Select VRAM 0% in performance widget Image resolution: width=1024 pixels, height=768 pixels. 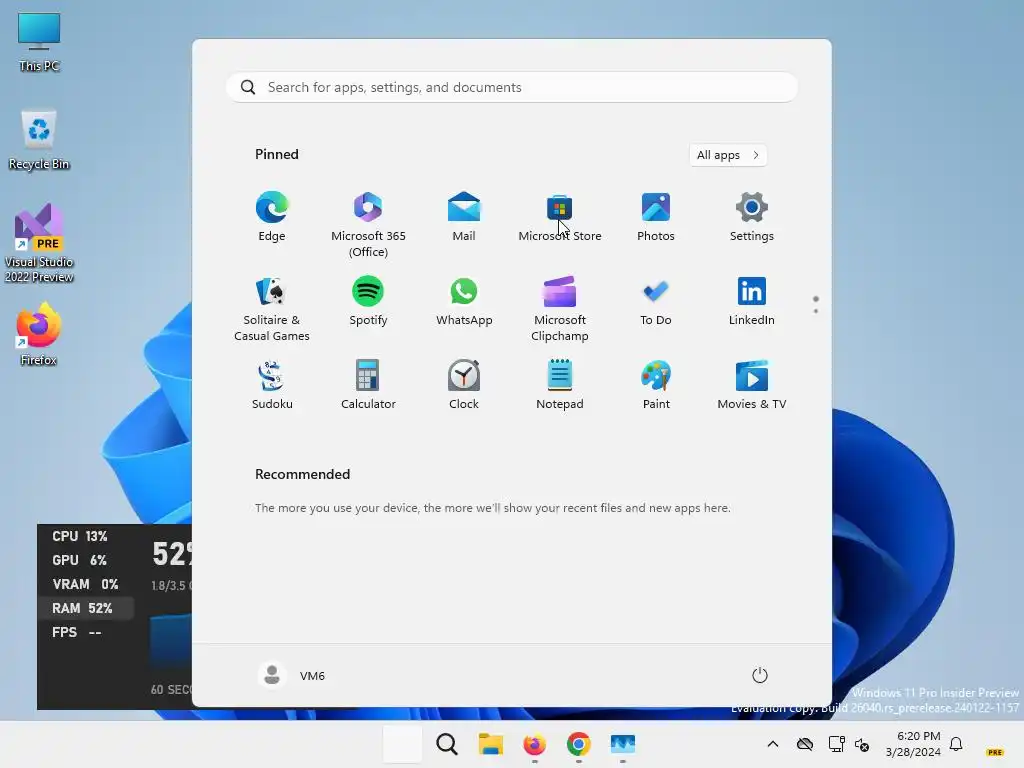pos(86,584)
